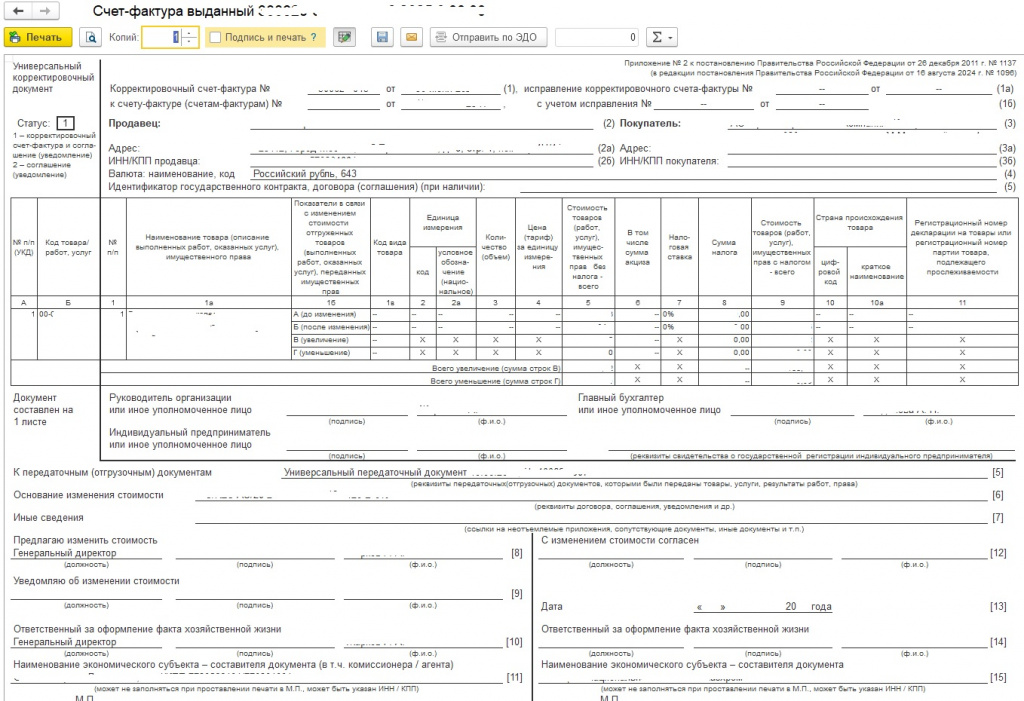Screen dimensions: 1024x701
Task: Click the yellow Печать button
Action: (x=37, y=37)
